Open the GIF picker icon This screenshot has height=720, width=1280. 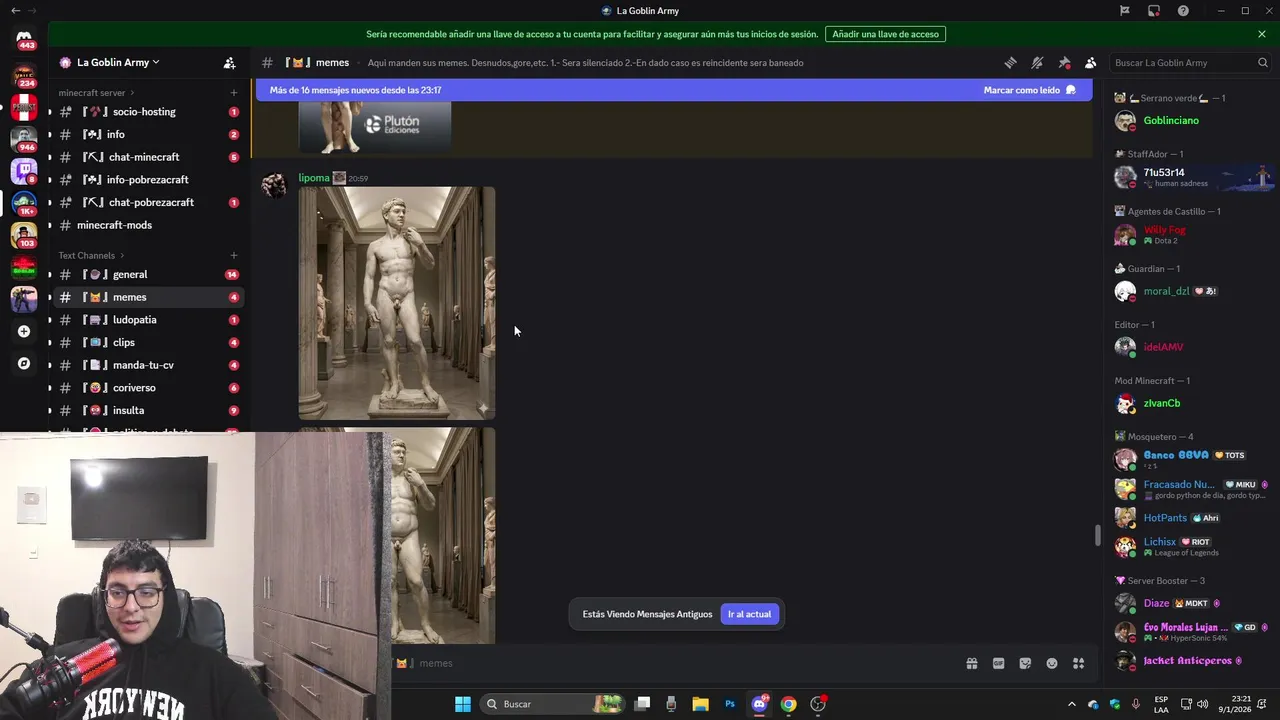tap(998, 663)
